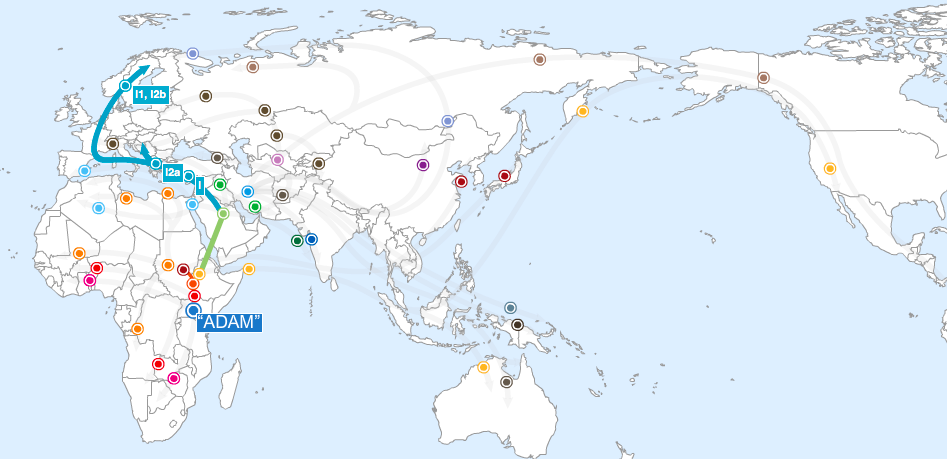Screen dimensions: 947x459
Task: Click the magenta marker in West Africa
Action: 90,280
